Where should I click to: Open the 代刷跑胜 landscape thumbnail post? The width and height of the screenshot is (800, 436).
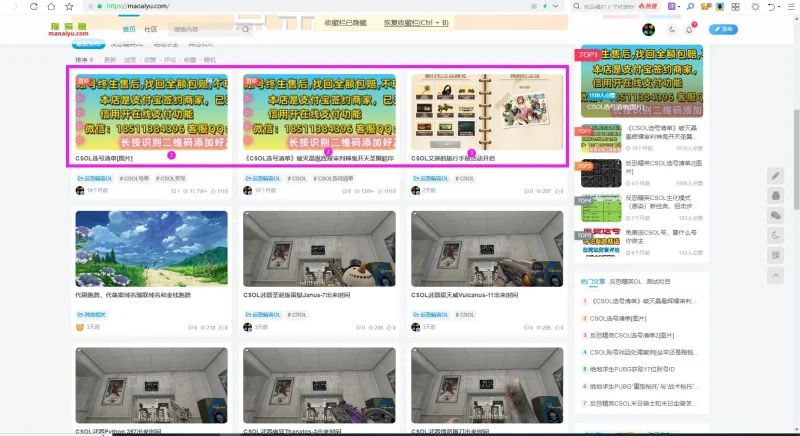(152, 249)
